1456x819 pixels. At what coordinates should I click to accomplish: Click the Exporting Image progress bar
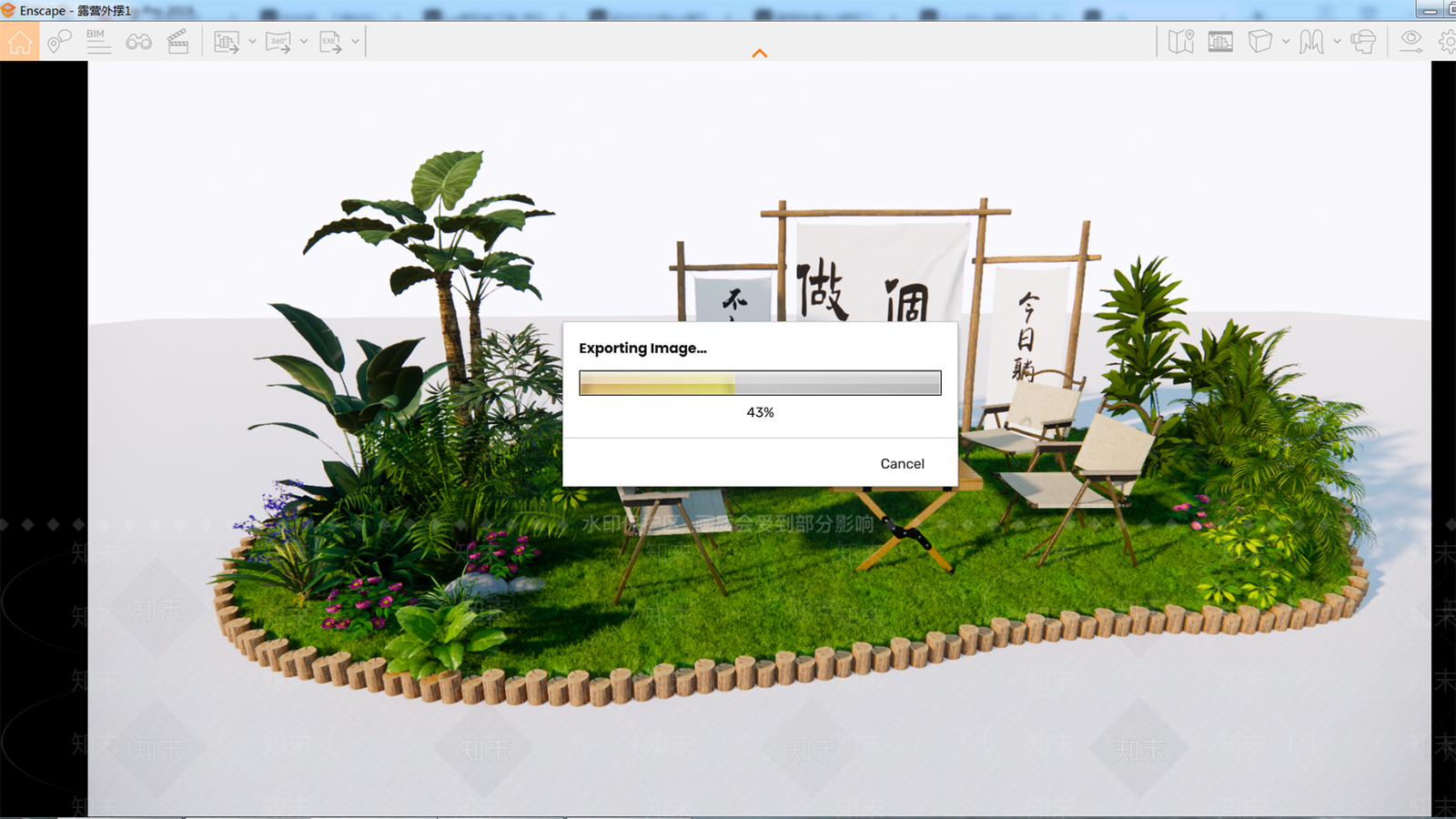click(x=760, y=382)
